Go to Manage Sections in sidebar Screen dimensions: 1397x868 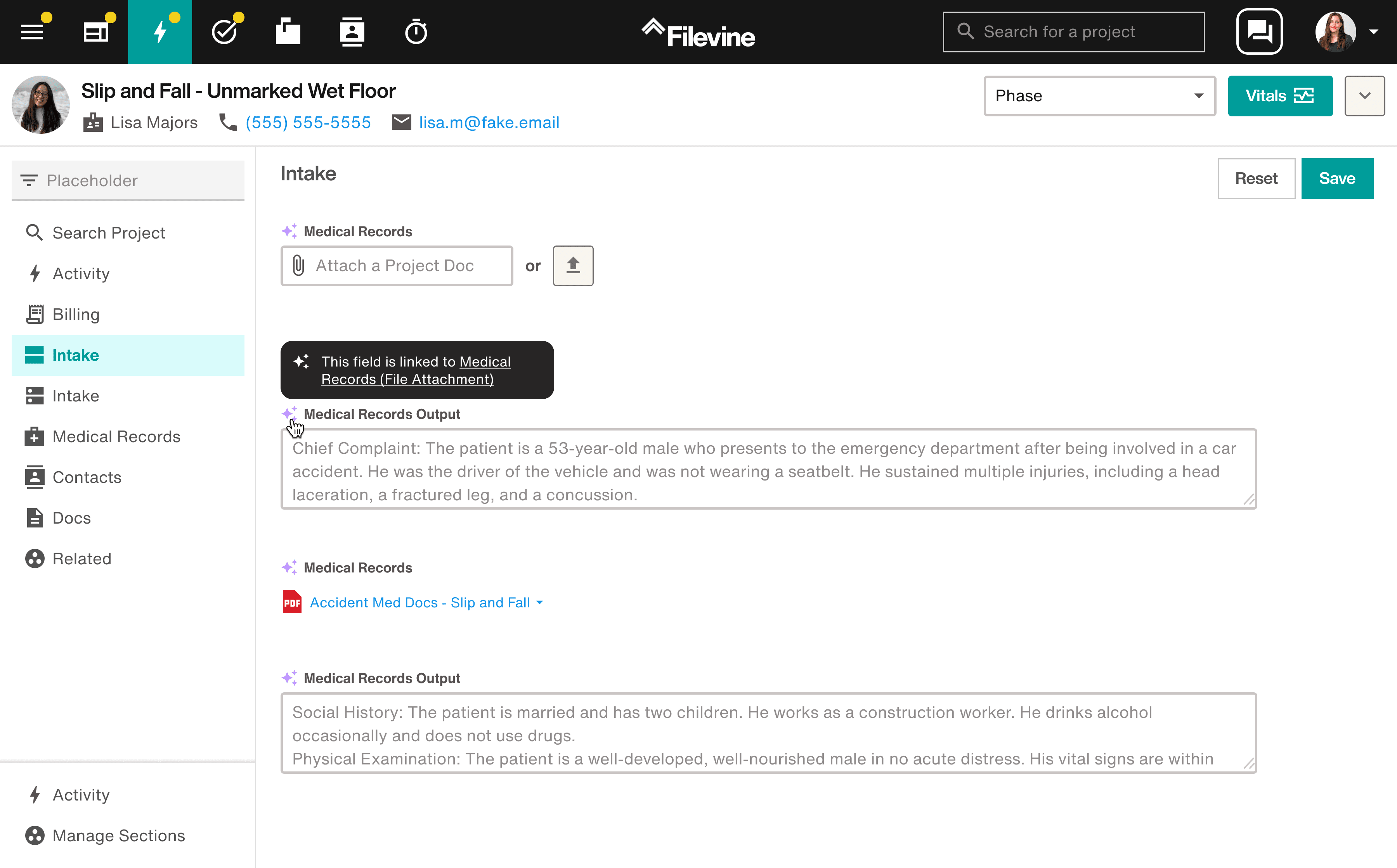click(x=118, y=835)
